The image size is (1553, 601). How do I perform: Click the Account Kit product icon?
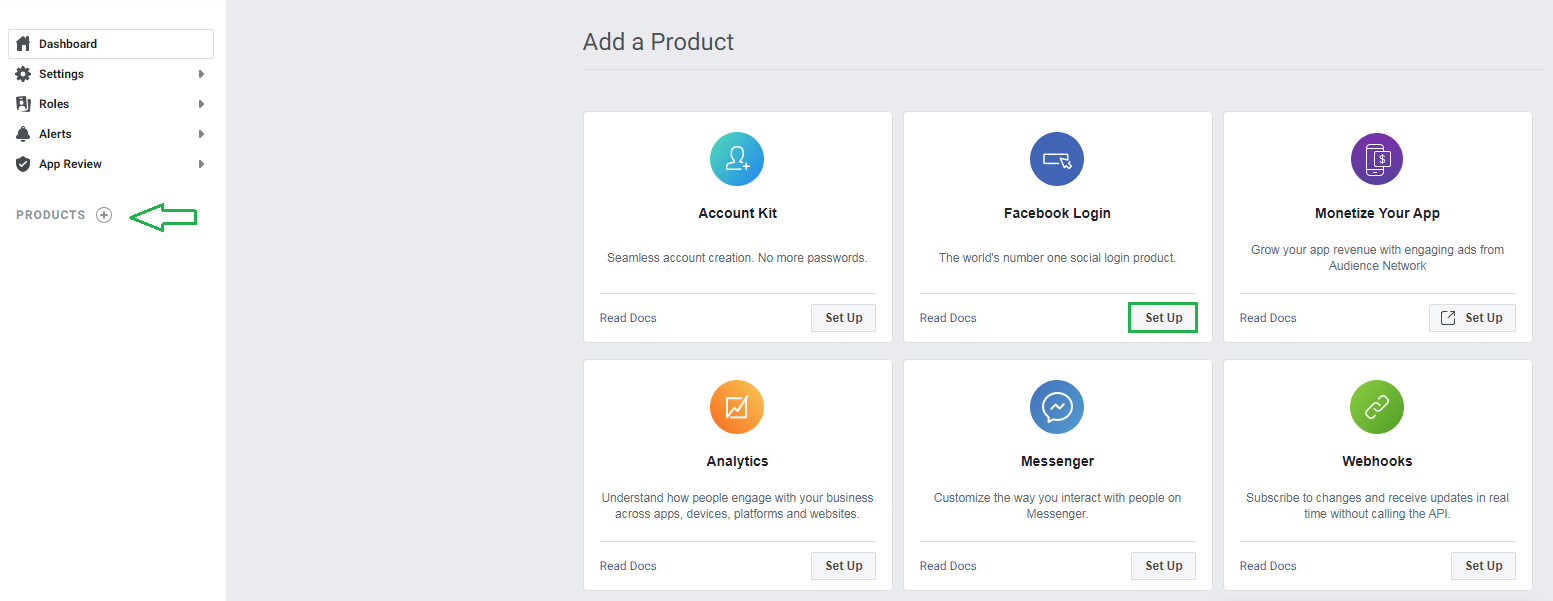tap(737, 159)
